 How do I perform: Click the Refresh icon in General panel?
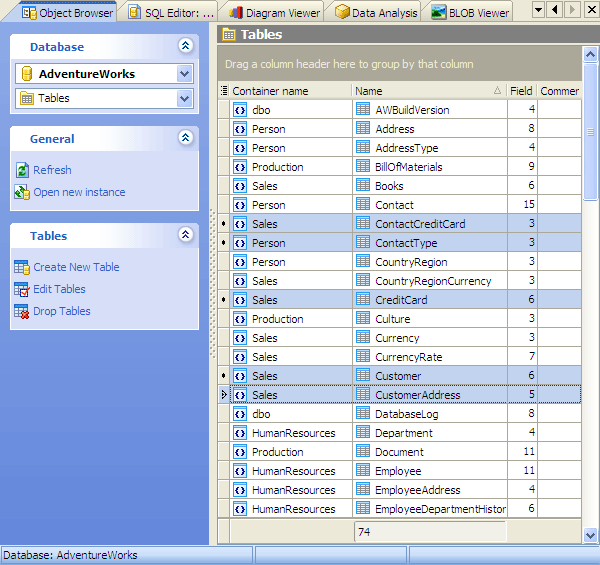click(22, 170)
